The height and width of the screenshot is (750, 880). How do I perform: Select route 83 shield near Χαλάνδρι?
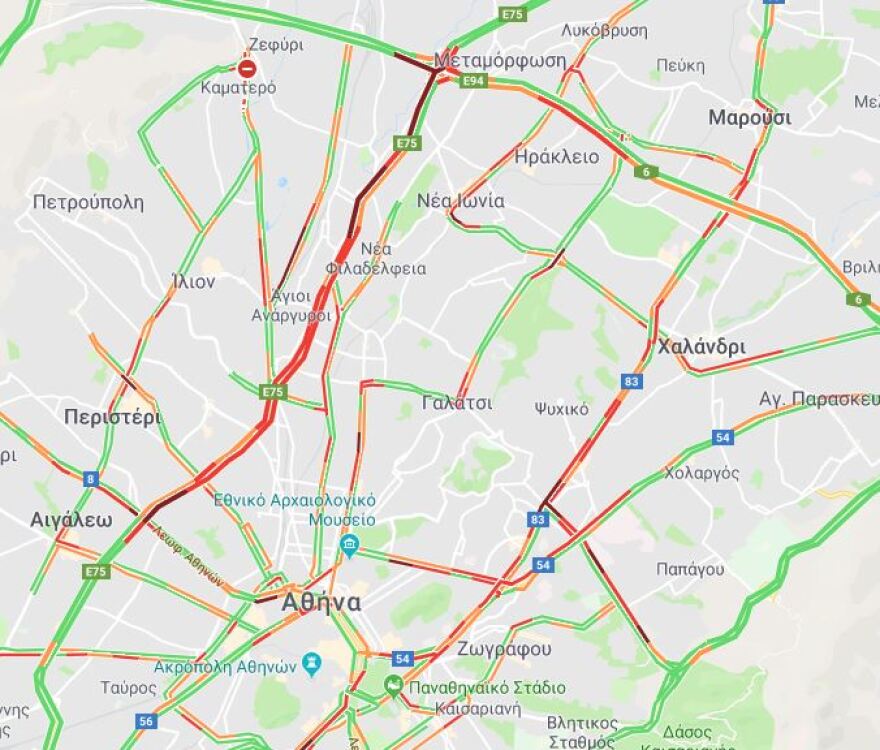[x=631, y=381]
